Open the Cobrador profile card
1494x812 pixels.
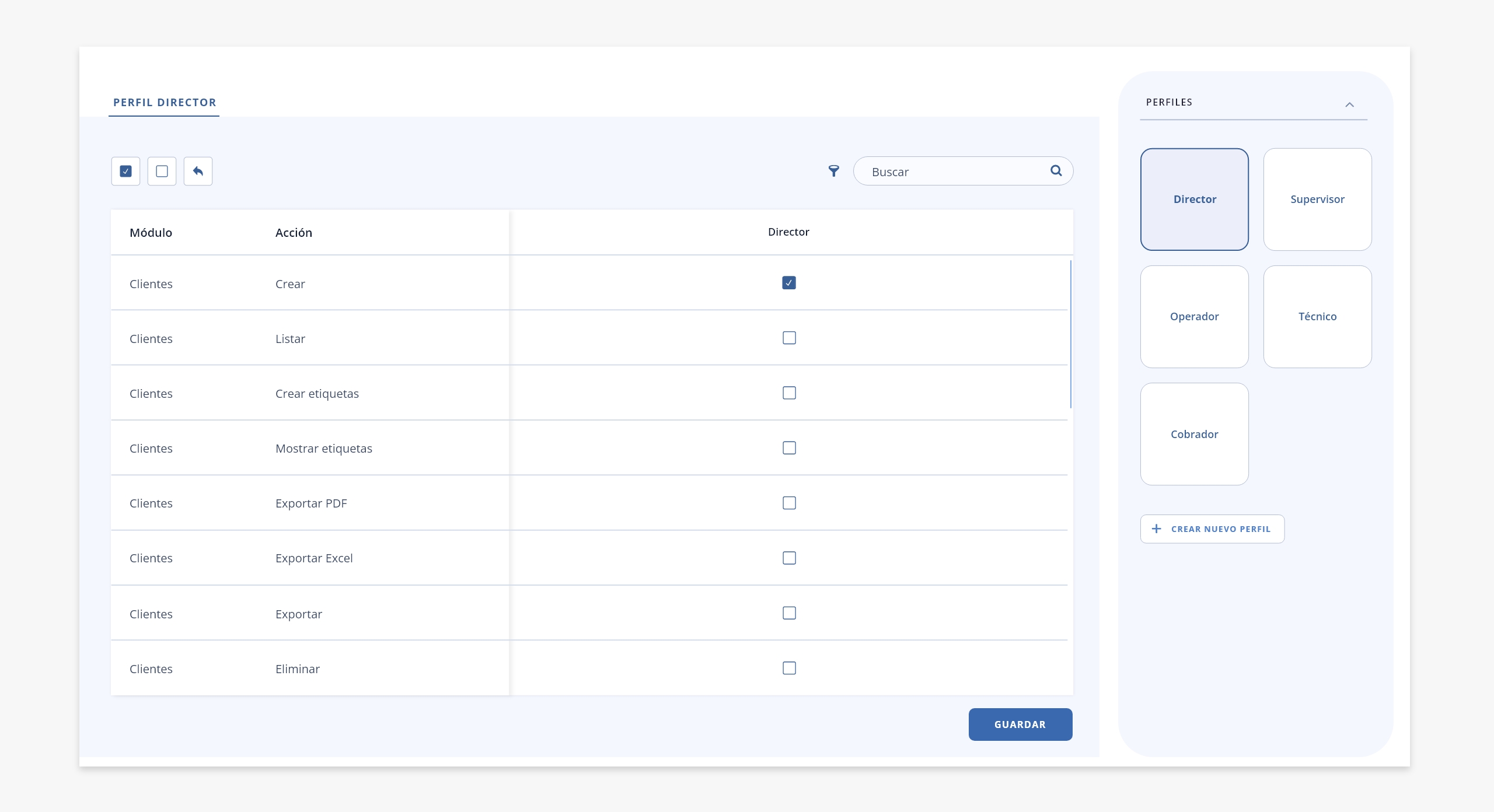tap(1194, 434)
